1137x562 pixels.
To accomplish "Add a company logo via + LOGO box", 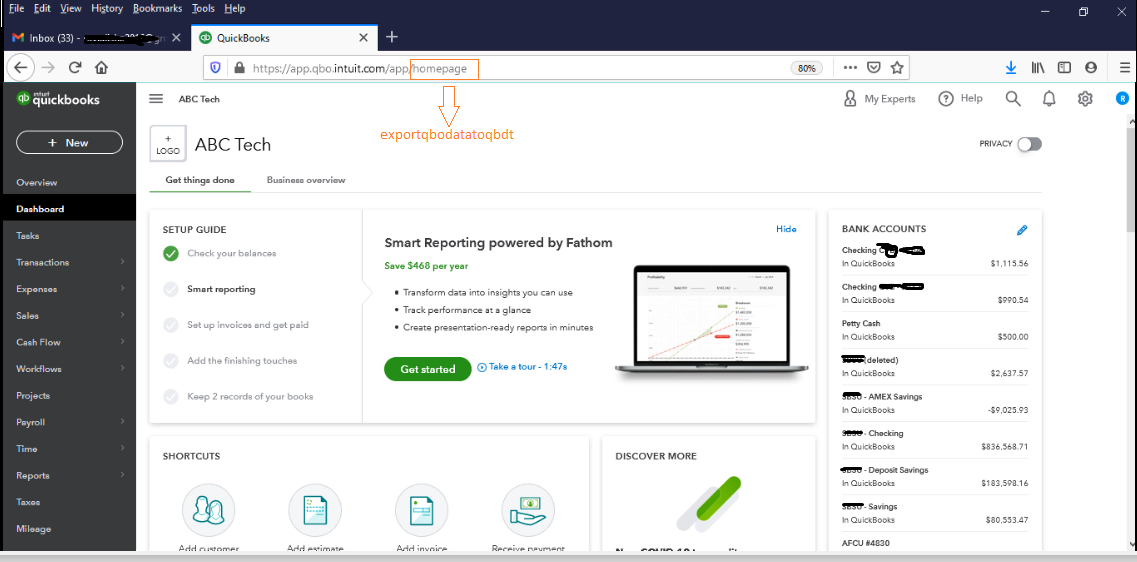I will (168, 144).
